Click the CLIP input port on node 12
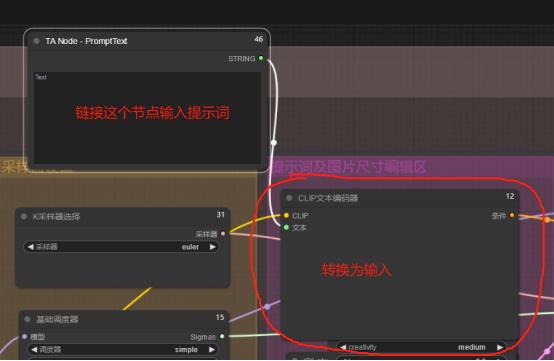 point(286,215)
